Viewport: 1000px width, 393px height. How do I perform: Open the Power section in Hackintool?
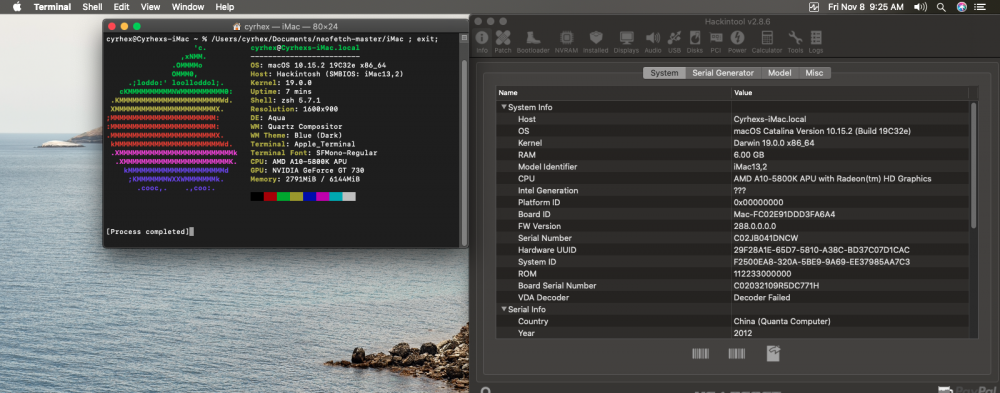(x=737, y=41)
